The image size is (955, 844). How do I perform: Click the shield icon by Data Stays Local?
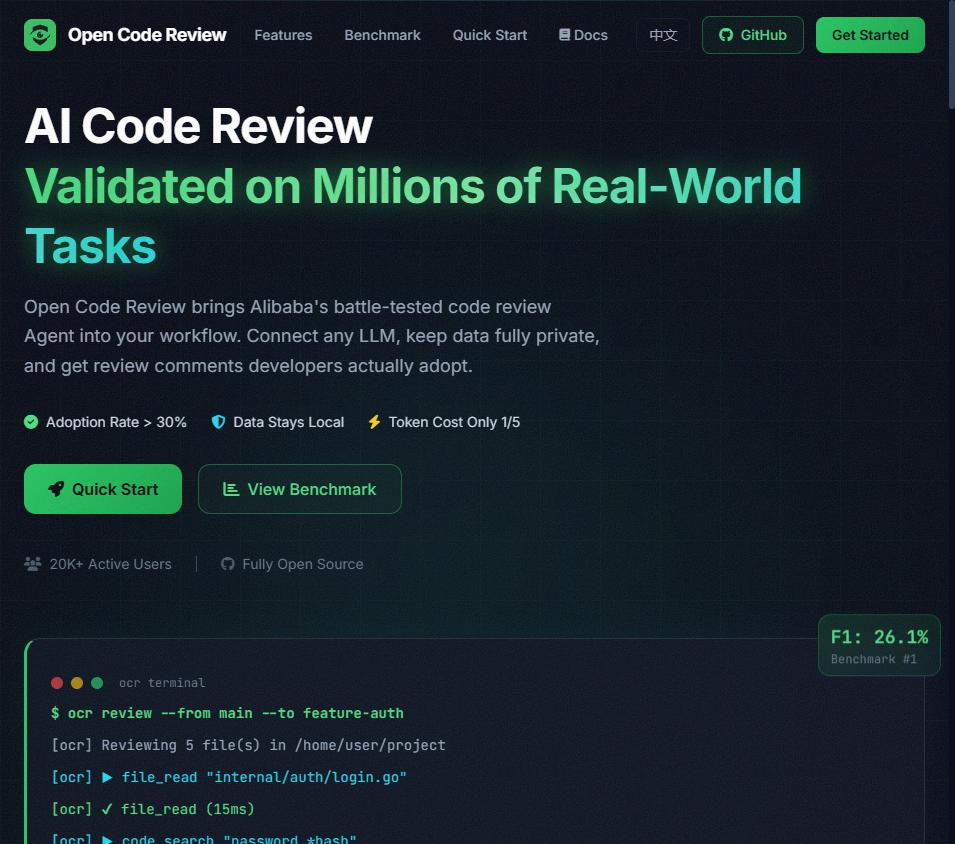pos(218,422)
